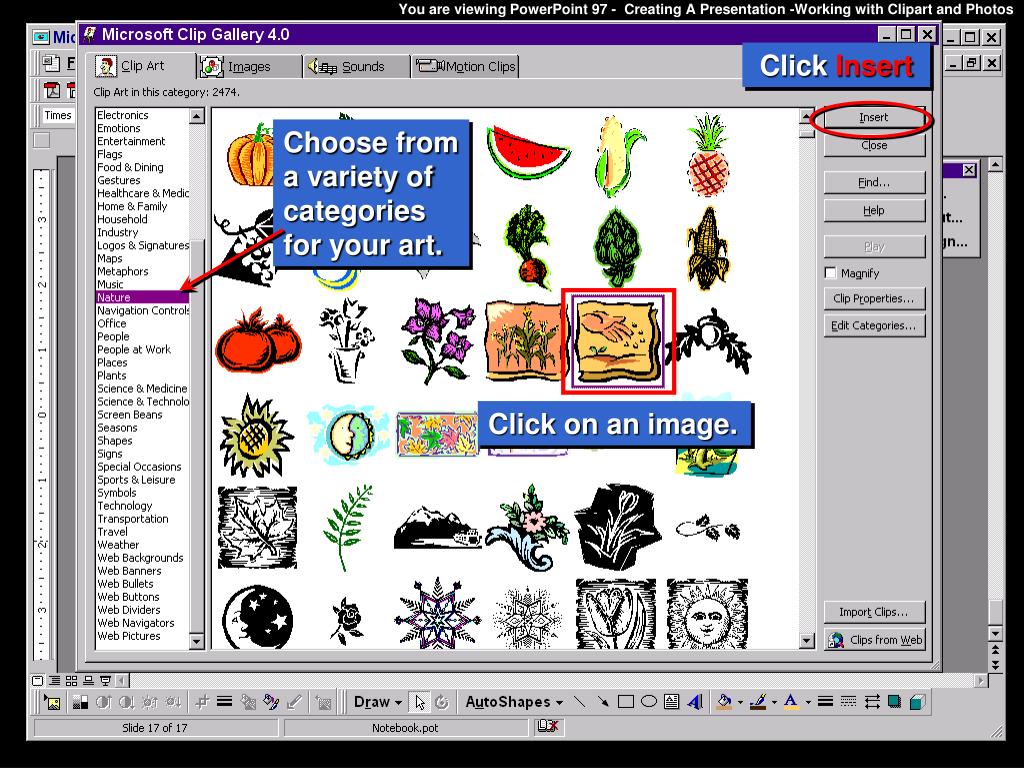This screenshot has height=768, width=1024.
Task: Switch to the Clip Art tab
Action: click(142, 65)
